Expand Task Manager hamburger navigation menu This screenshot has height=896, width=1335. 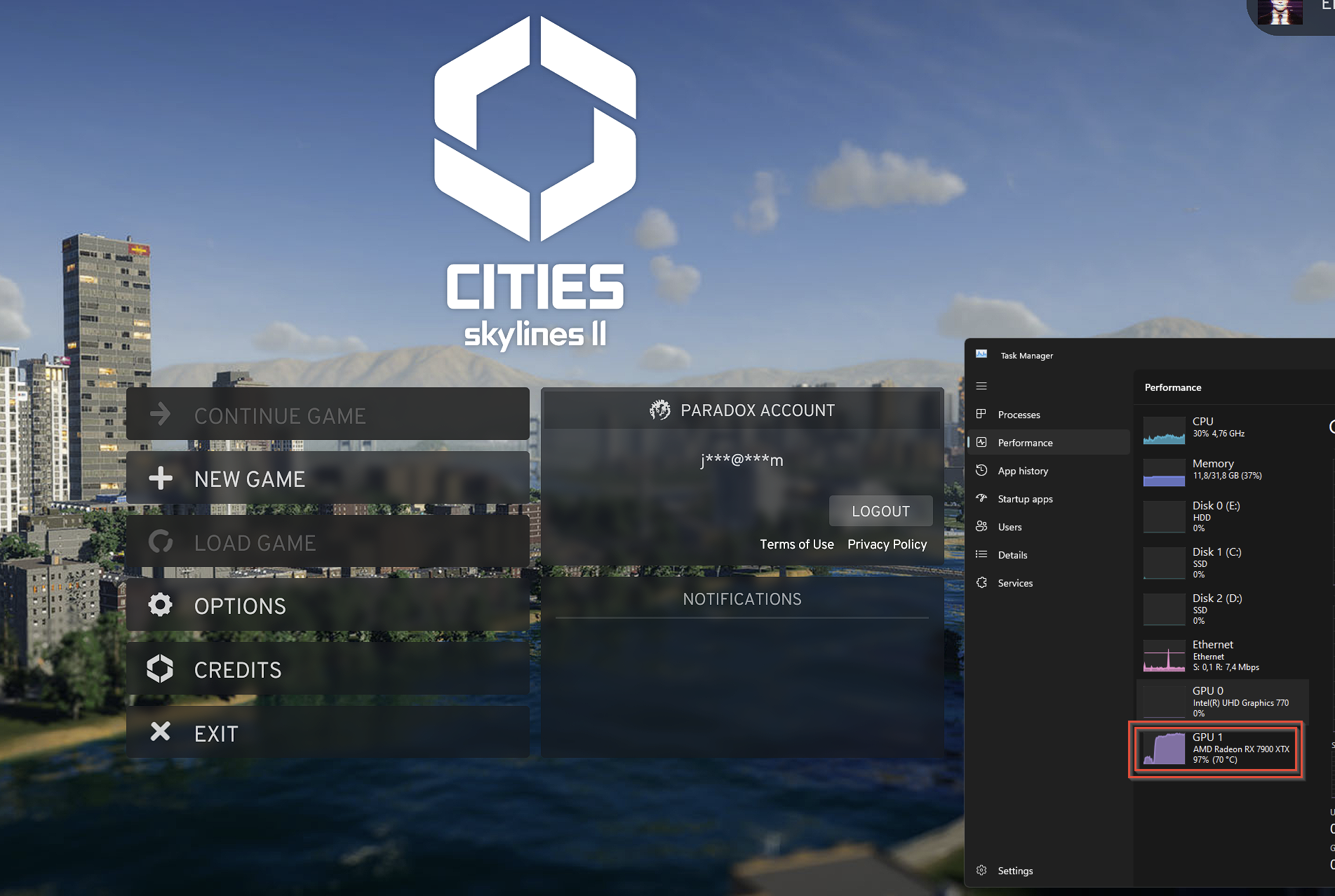(981, 386)
